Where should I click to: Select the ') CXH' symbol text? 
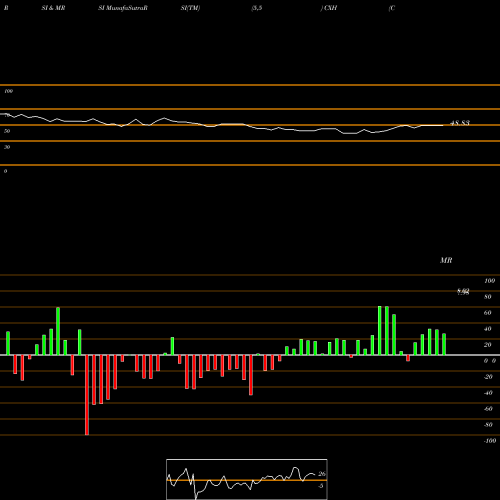point(329,8)
